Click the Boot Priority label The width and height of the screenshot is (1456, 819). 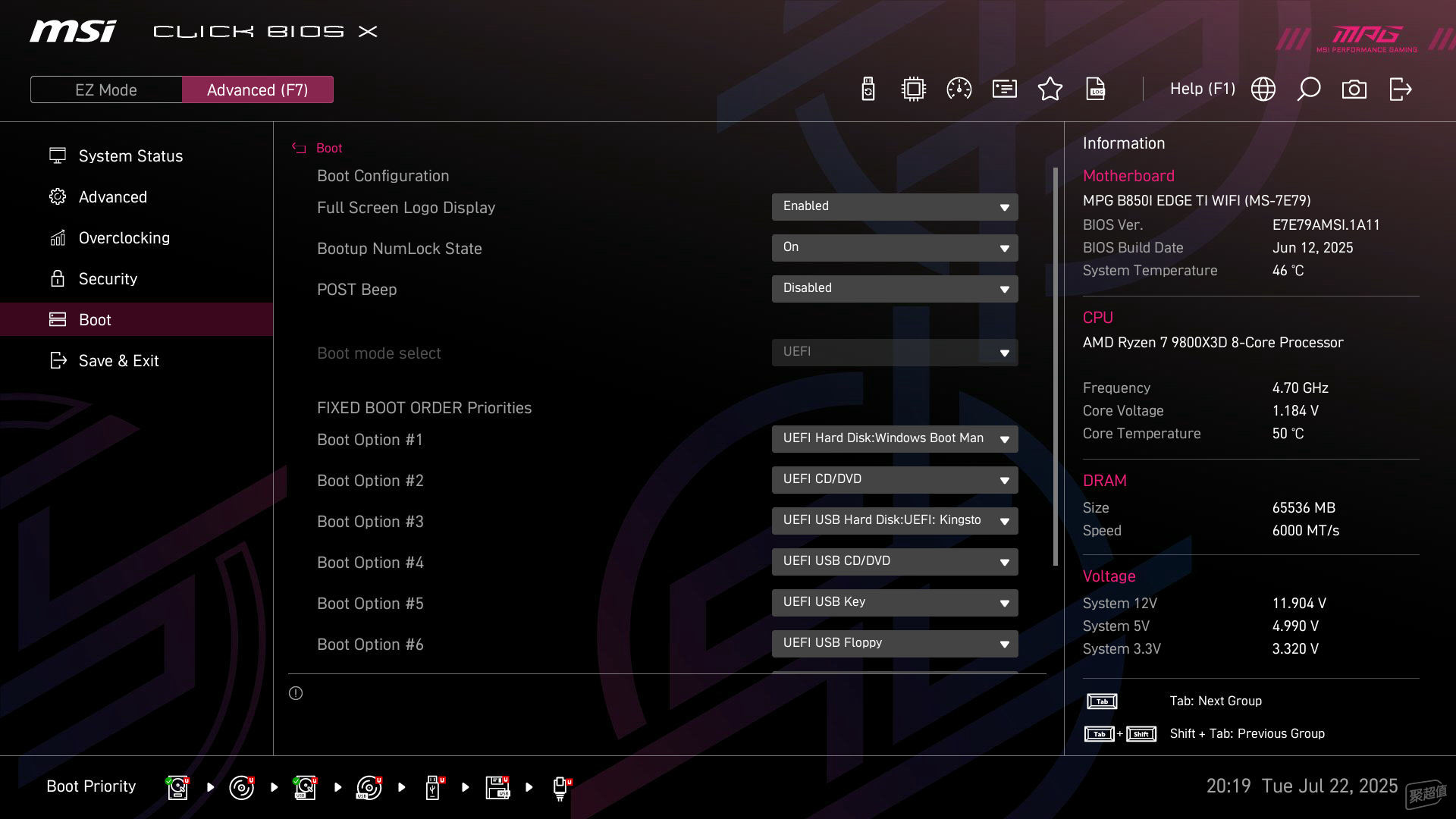[x=91, y=786]
